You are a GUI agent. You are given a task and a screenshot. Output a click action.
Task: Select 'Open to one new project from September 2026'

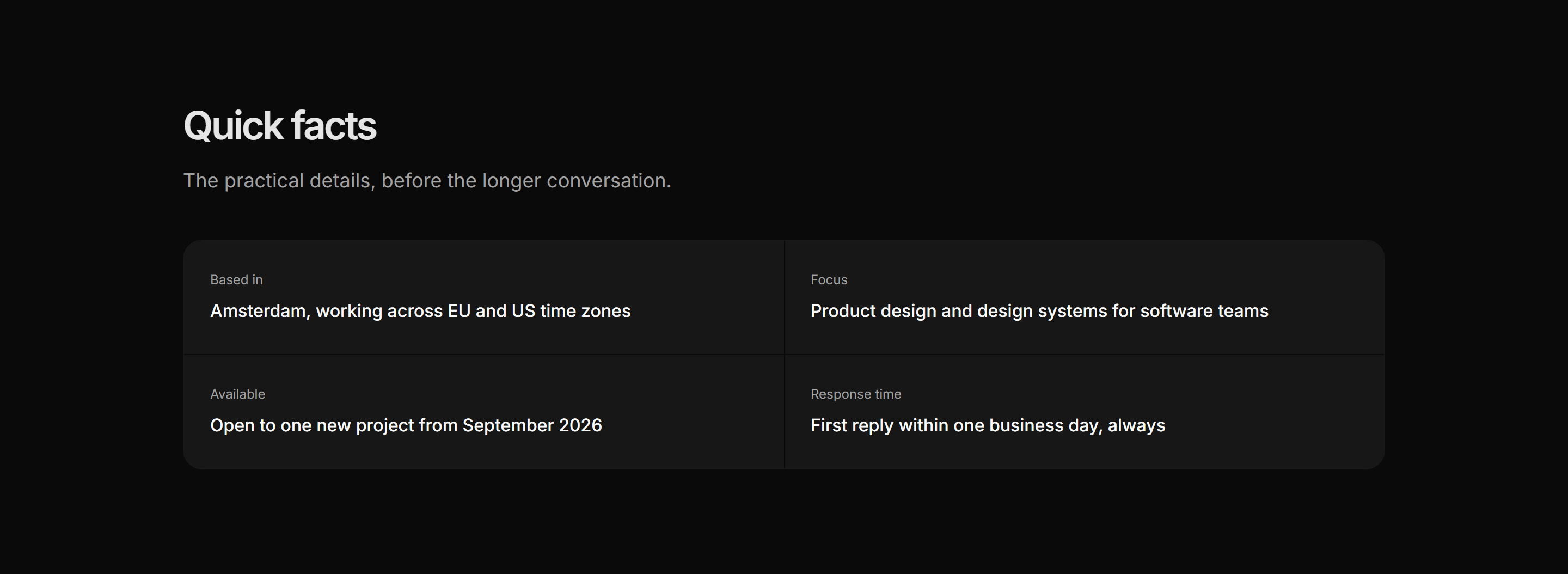pyautogui.click(x=406, y=425)
